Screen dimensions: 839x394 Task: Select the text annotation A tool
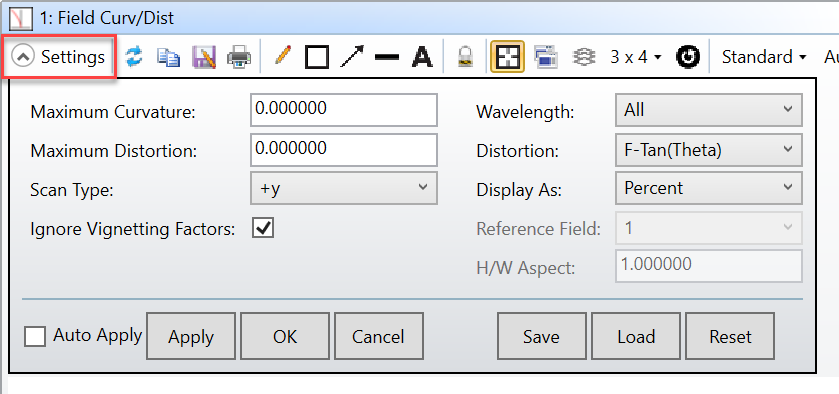click(422, 57)
